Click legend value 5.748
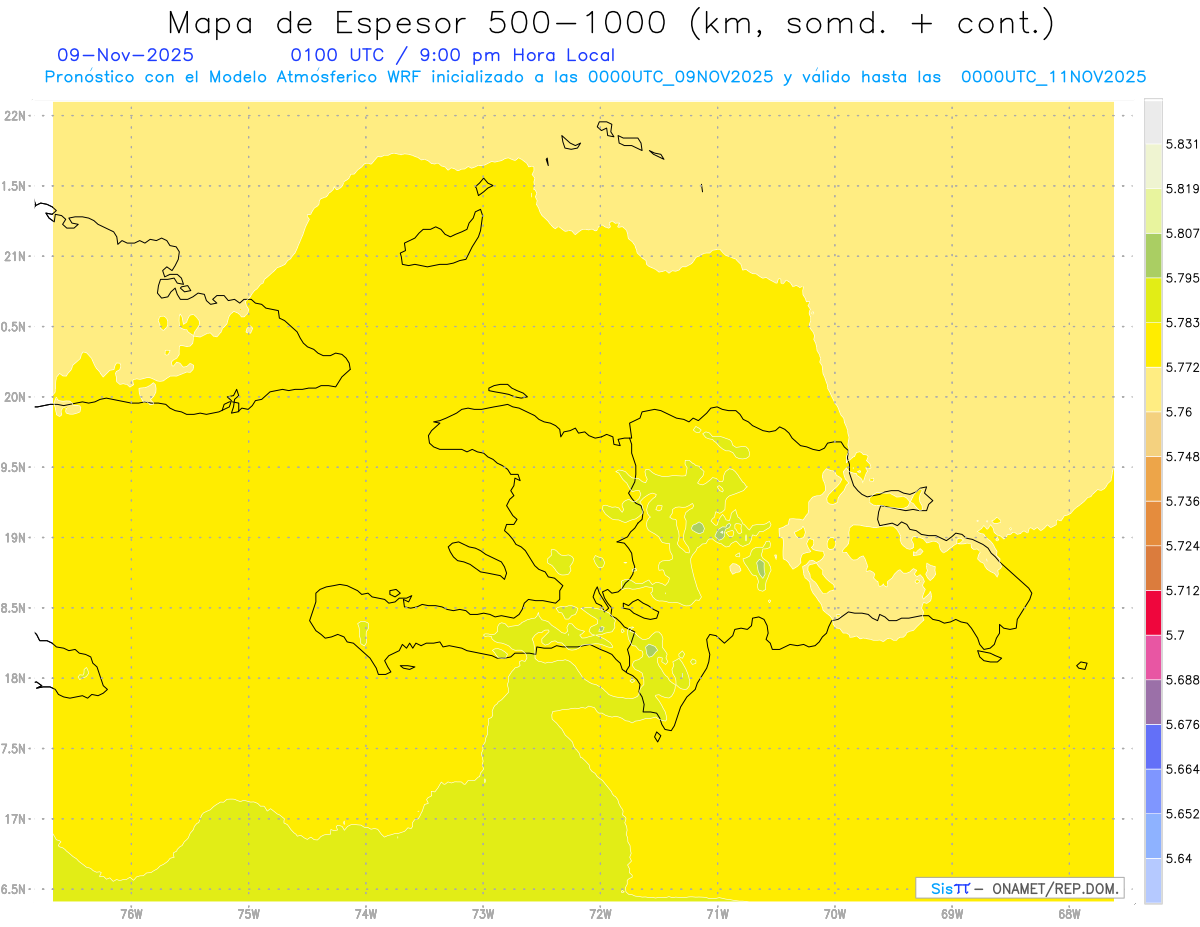The height and width of the screenshot is (927, 1200). tap(1182, 456)
